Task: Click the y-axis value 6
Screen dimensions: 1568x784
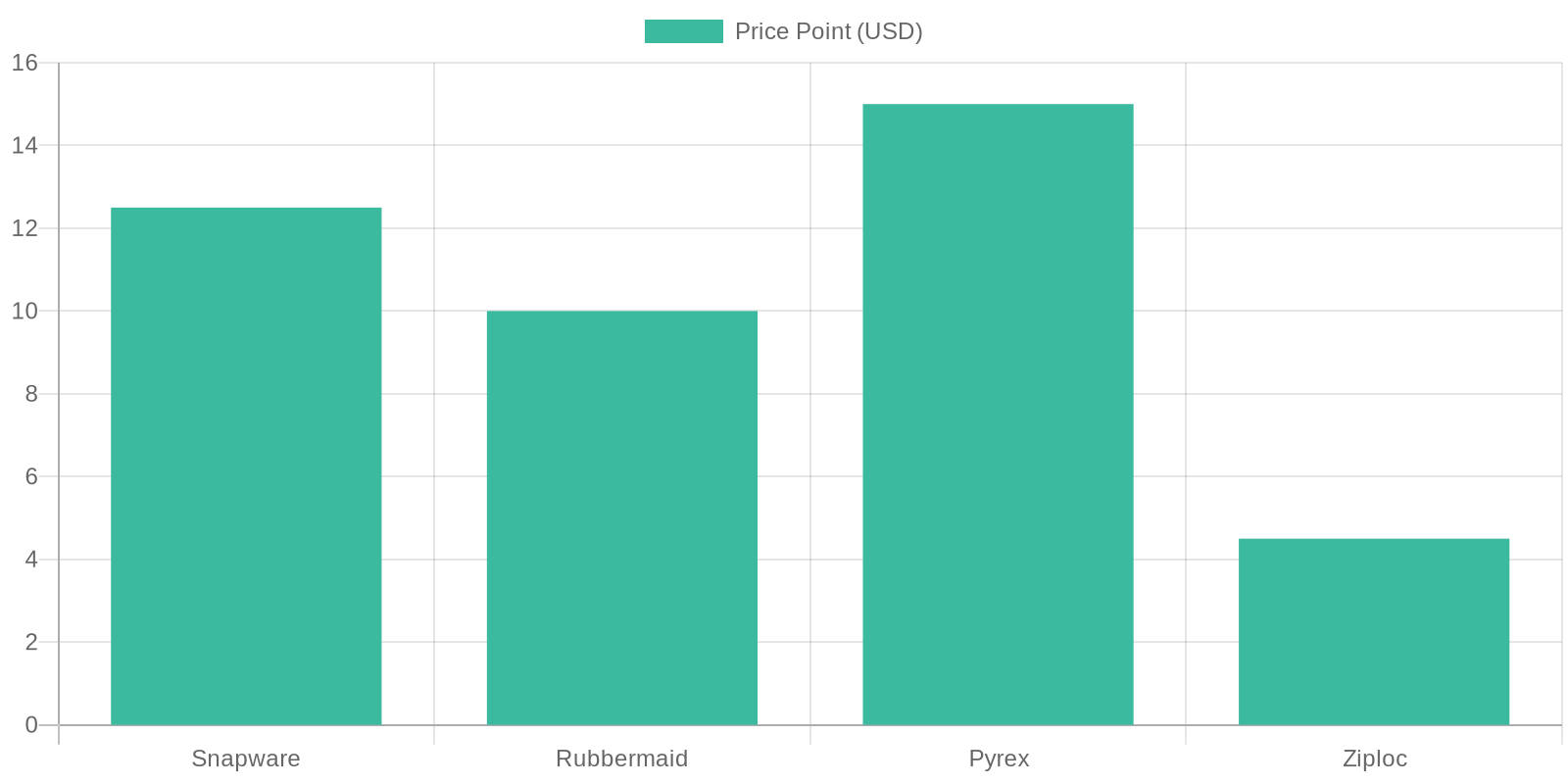Action: 31,476
